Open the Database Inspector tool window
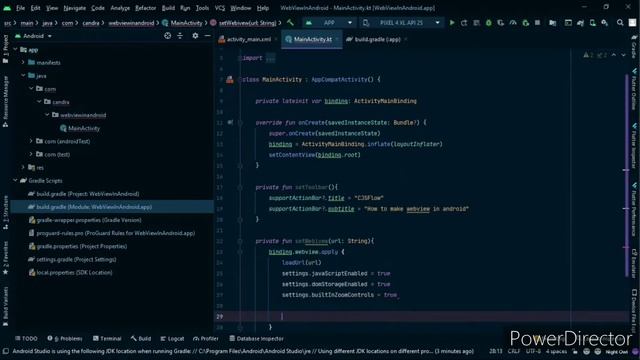Image resolution: width=640 pixels, height=360 pixels. 256,338
